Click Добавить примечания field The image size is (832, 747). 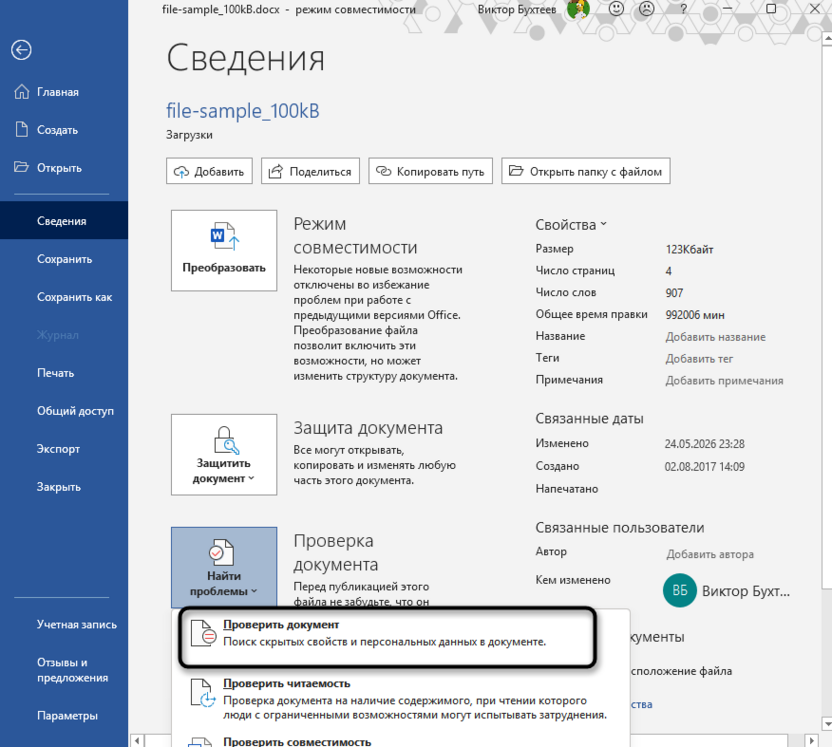pos(724,380)
